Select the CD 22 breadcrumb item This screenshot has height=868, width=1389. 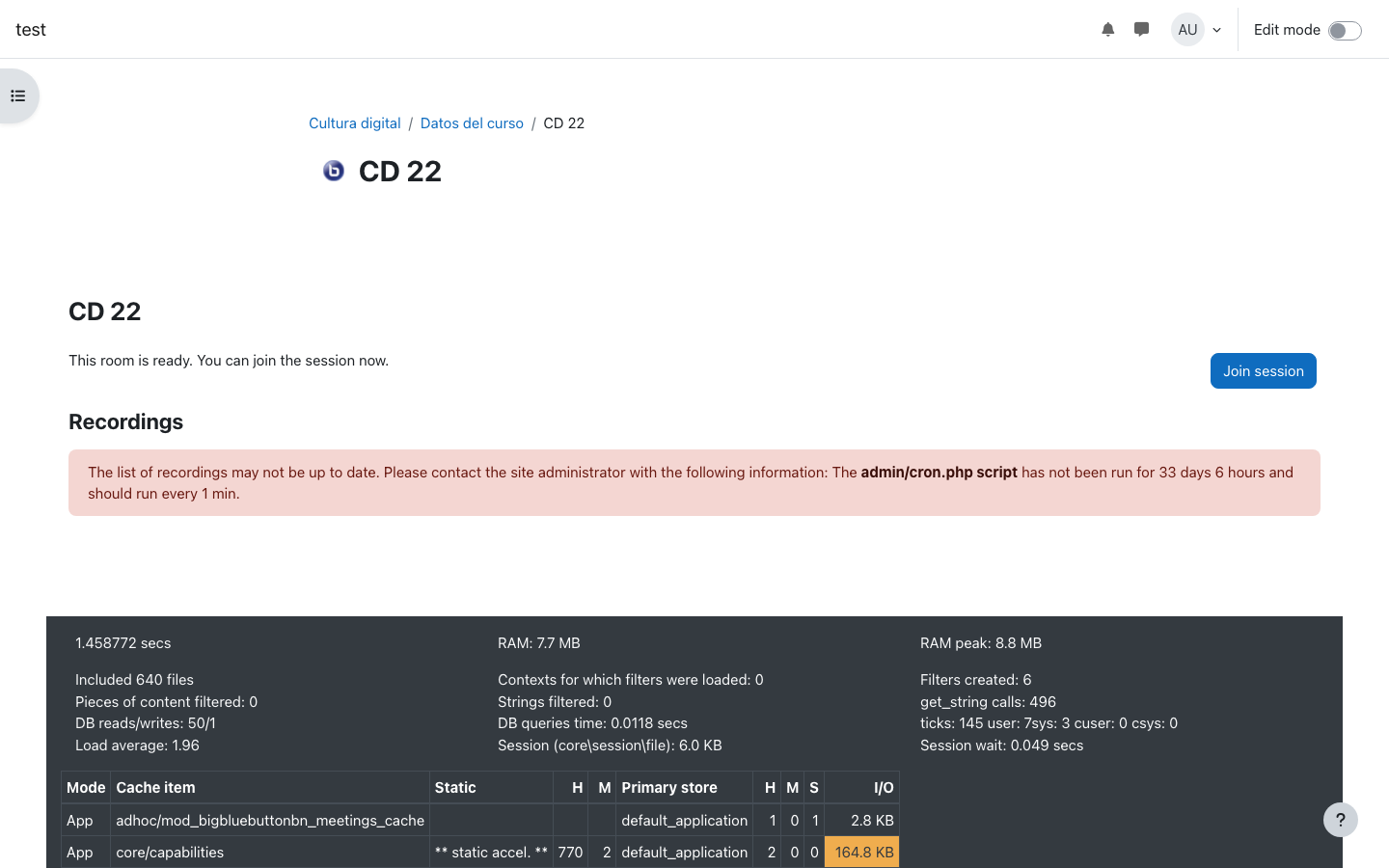[563, 123]
